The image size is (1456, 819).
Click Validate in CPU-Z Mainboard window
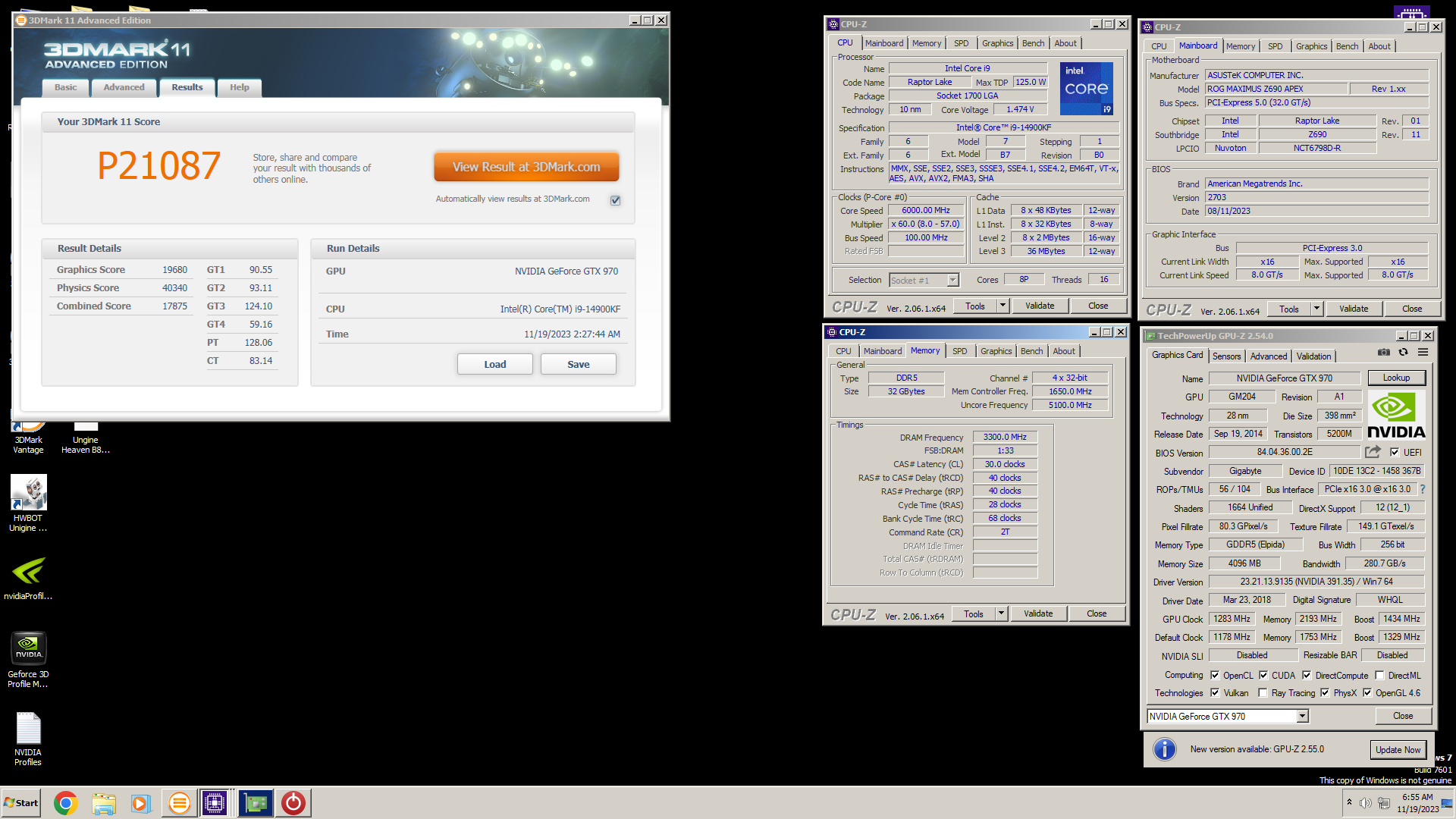pyautogui.click(x=1354, y=309)
